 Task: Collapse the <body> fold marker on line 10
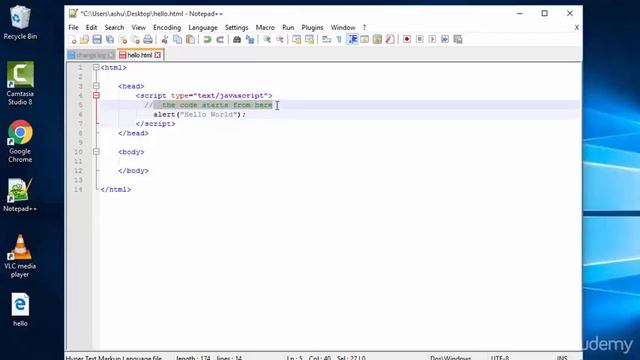click(96, 151)
